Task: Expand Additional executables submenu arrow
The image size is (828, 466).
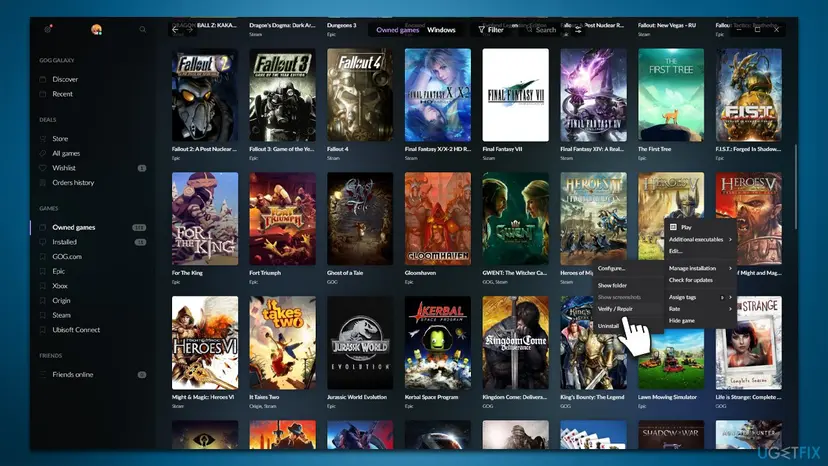Action: tap(730, 239)
